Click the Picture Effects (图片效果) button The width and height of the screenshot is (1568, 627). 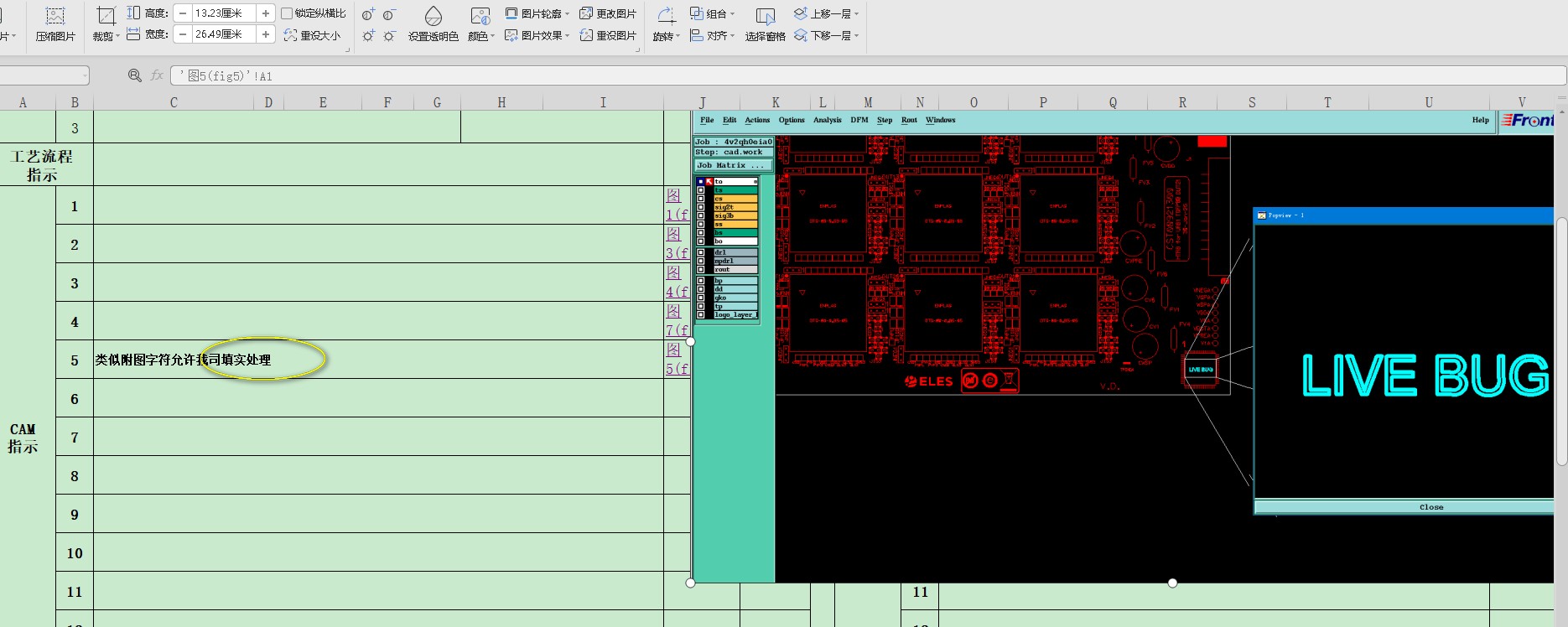tap(533, 35)
